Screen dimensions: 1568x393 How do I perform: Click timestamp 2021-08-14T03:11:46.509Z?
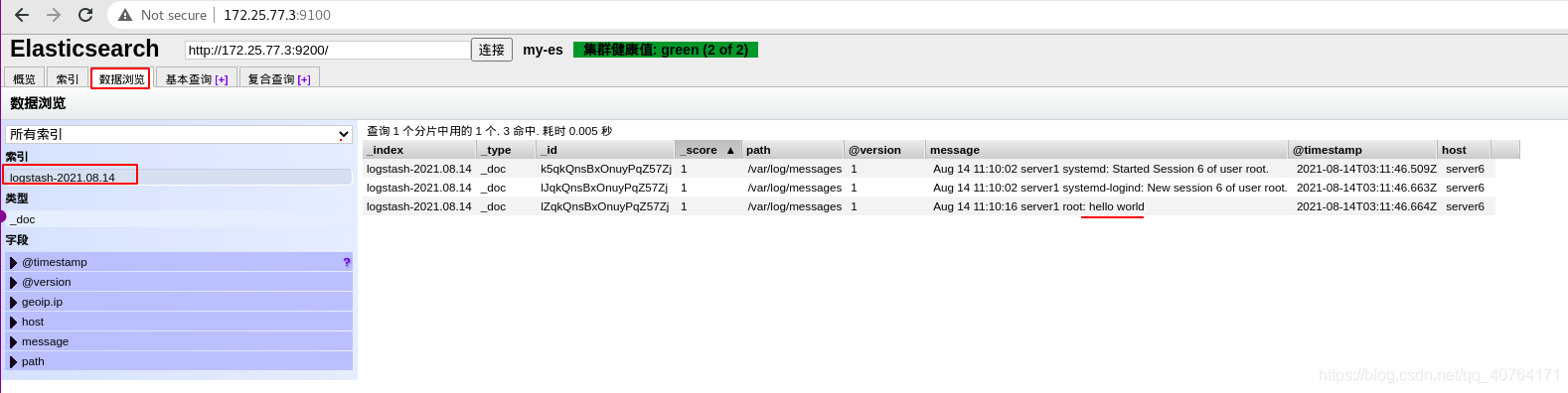tap(1366, 169)
